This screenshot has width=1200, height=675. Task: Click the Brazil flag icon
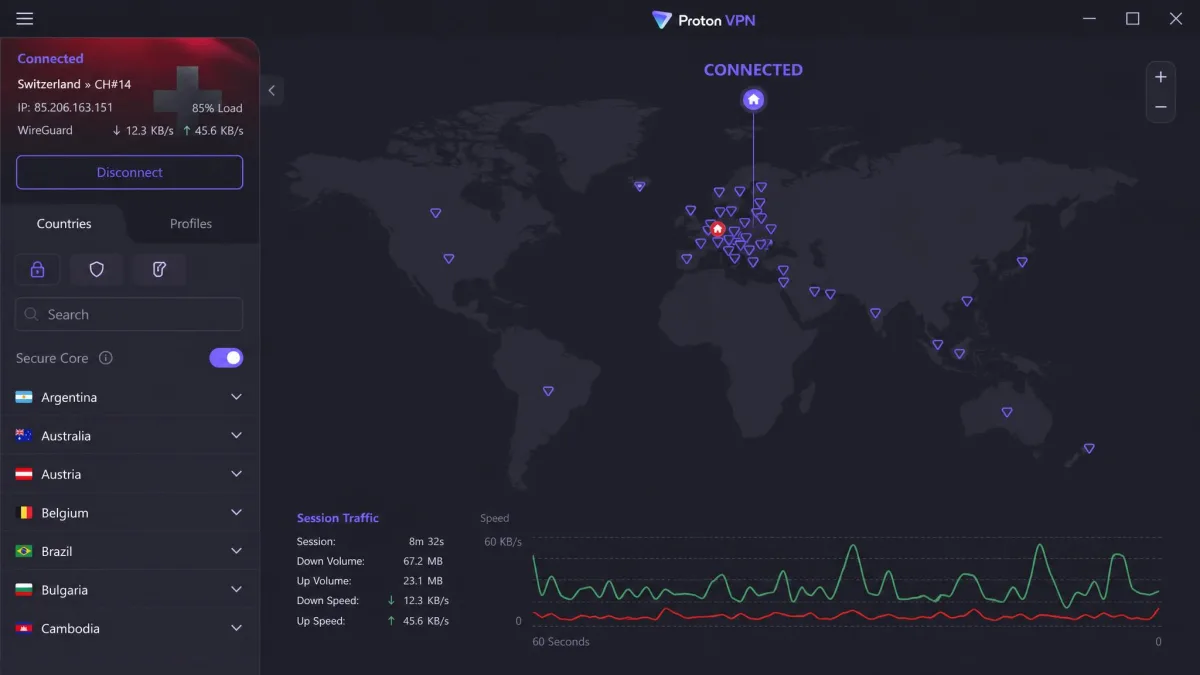pos(24,551)
